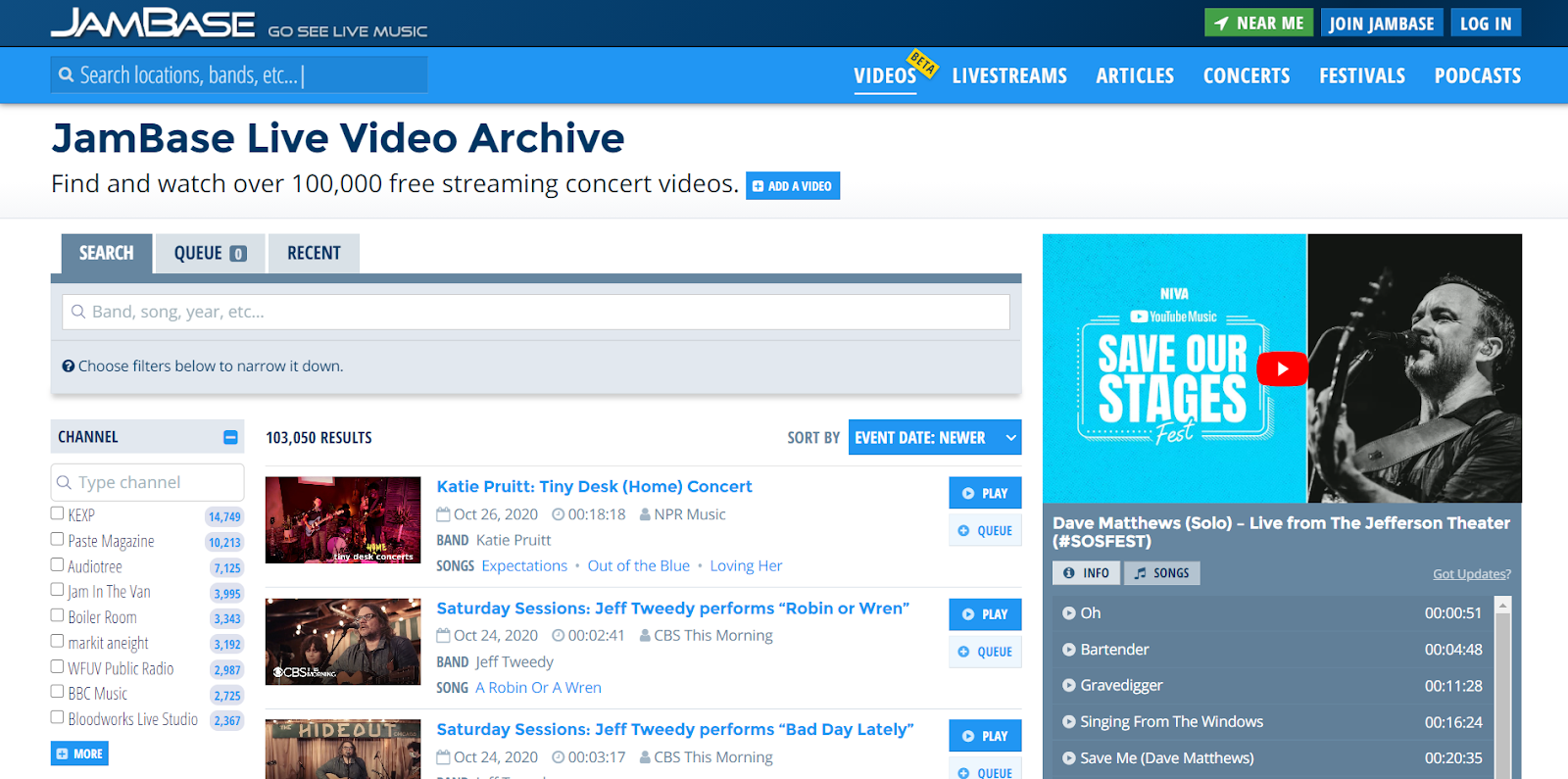Play the "Gravedigger" track icon
Viewport: 1568px width, 779px height.
[x=1069, y=686]
